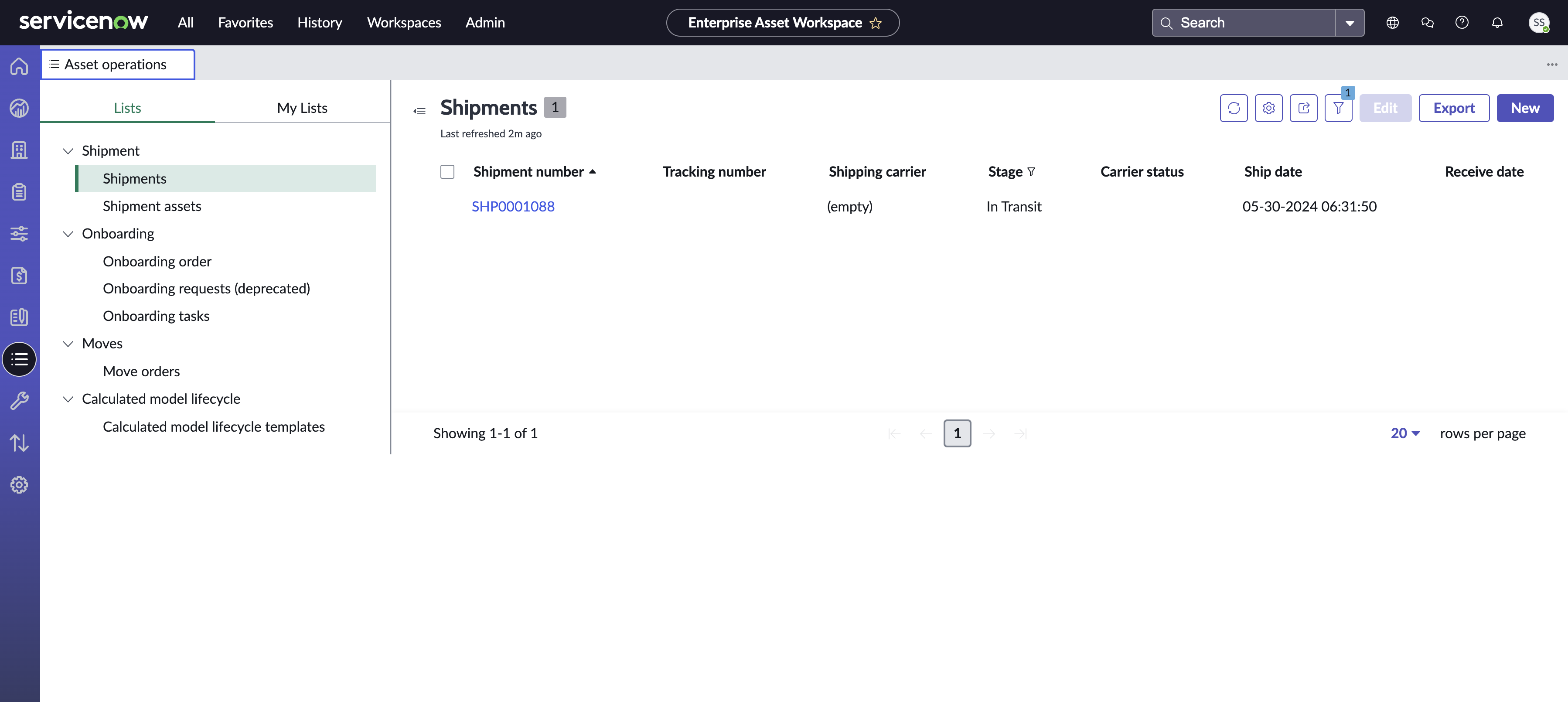Viewport: 1568px width, 702px height.
Task: Open the globe scope icon
Action: click(x=1392, y=23)
